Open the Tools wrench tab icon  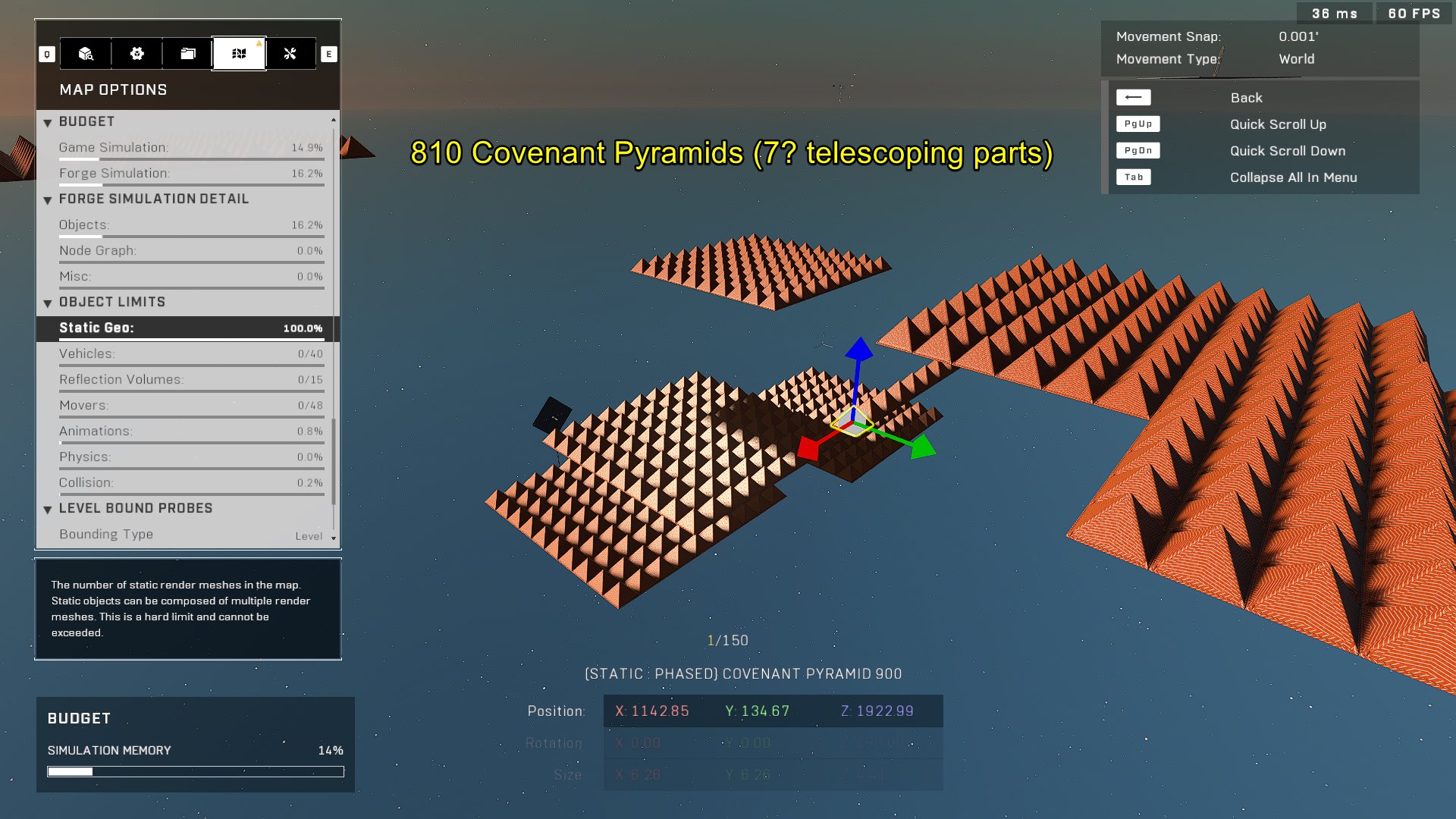point(290,54)
